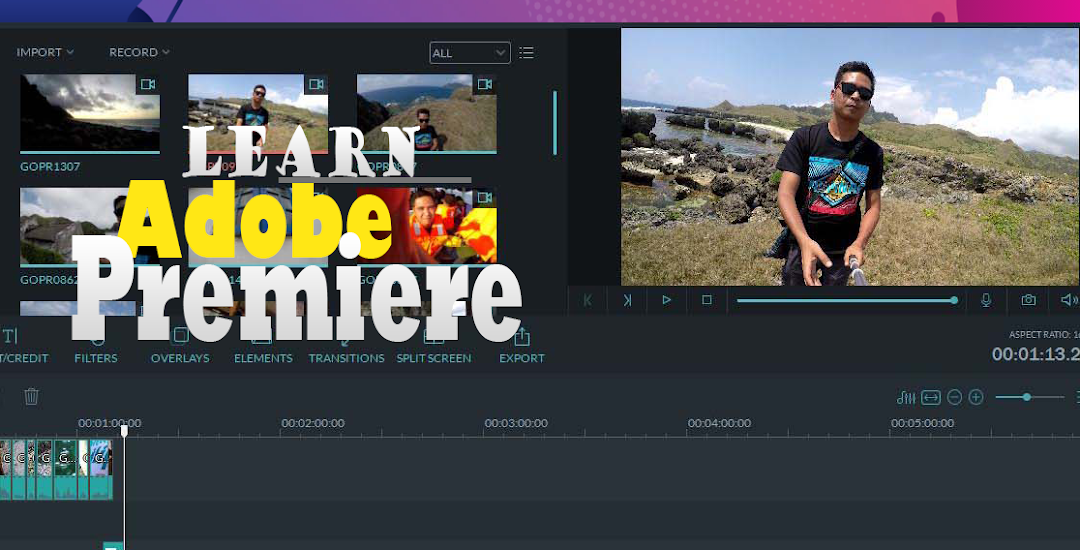Click the zoom-to-fit timeline icon

point(931,397)
